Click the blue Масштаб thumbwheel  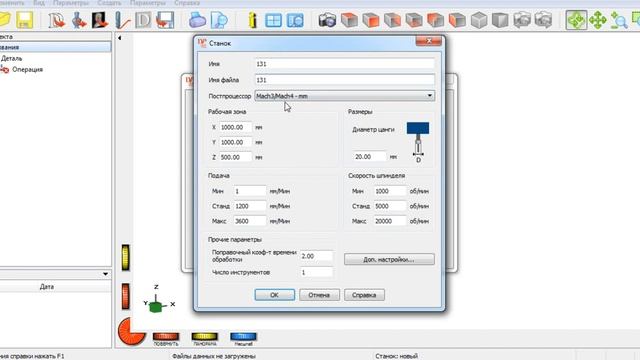[243, 337]
